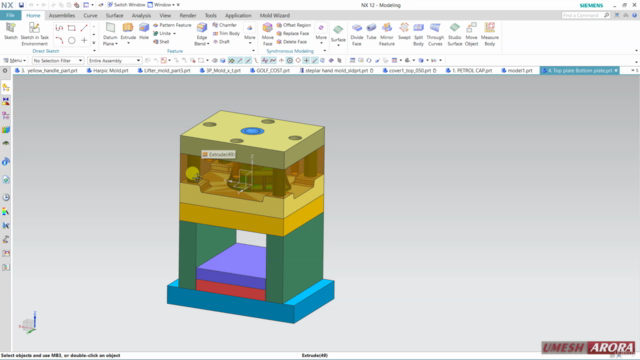Open the File menu

(10, 15)
